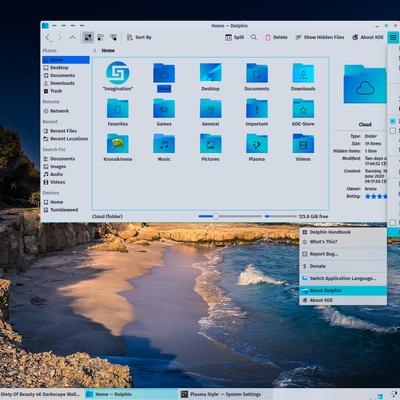400x400 pixels.
Task: Click the Cloud (folder) status bar text
Action: click(107, 217)
